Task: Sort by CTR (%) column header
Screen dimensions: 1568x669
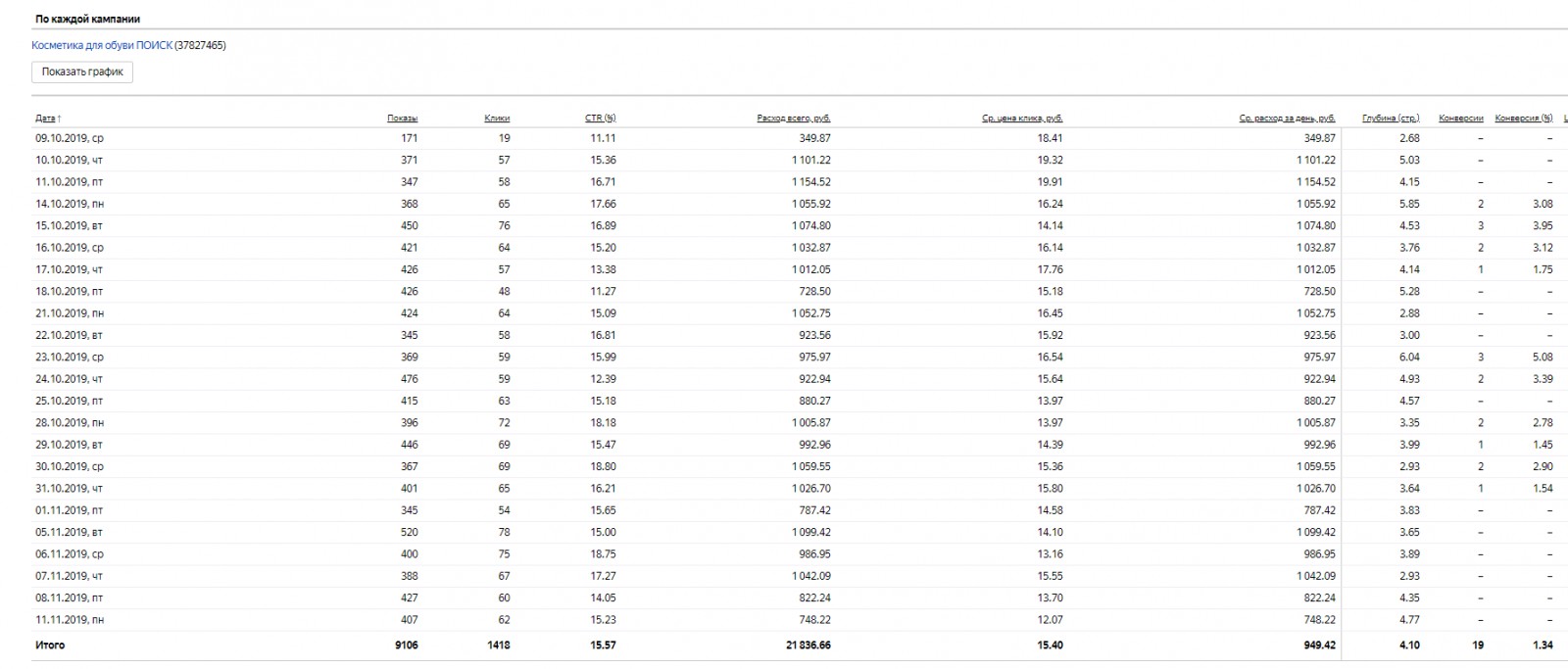Action: pos(600,119)
